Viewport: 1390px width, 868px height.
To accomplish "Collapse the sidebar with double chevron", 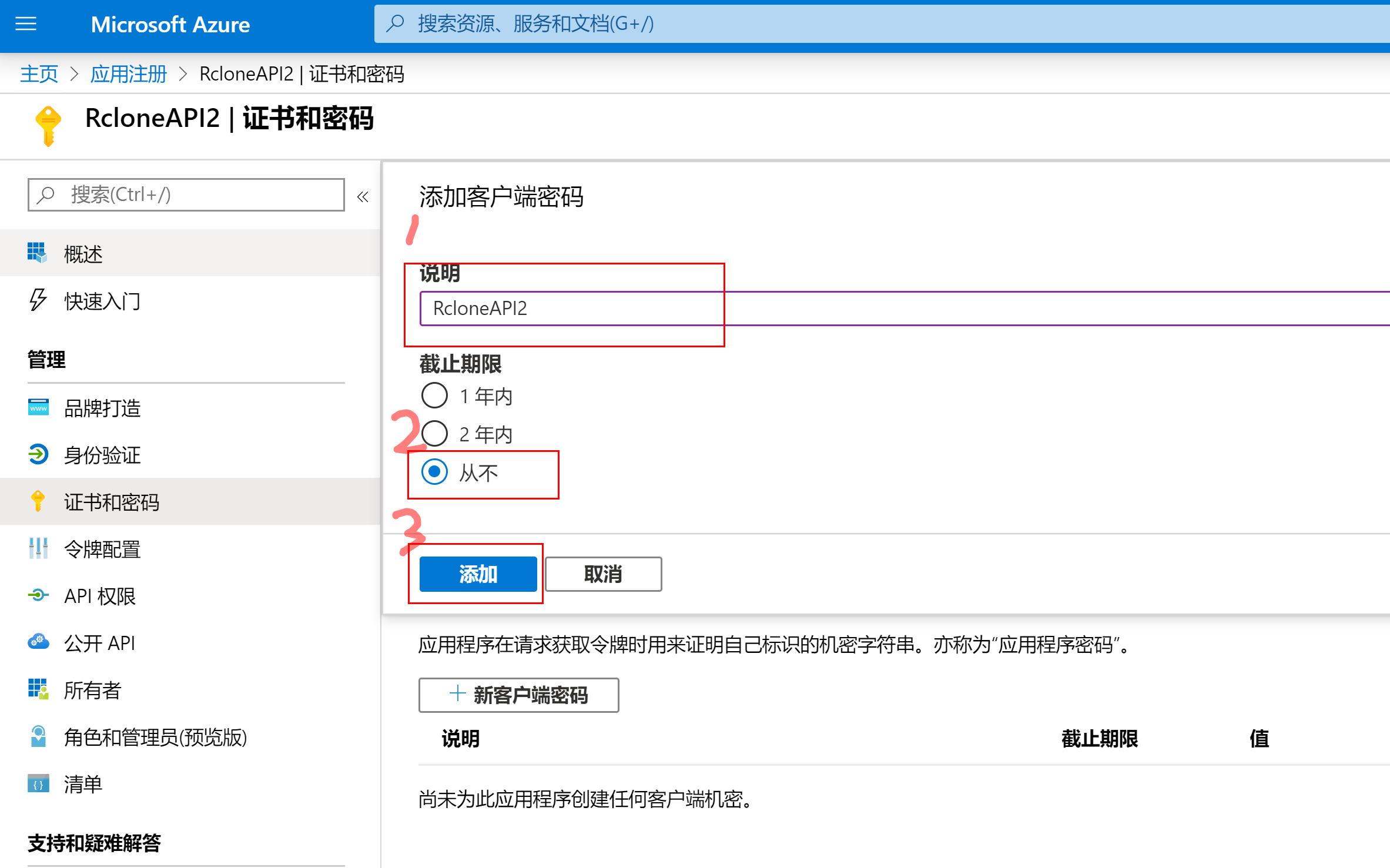I will (363, 197).
